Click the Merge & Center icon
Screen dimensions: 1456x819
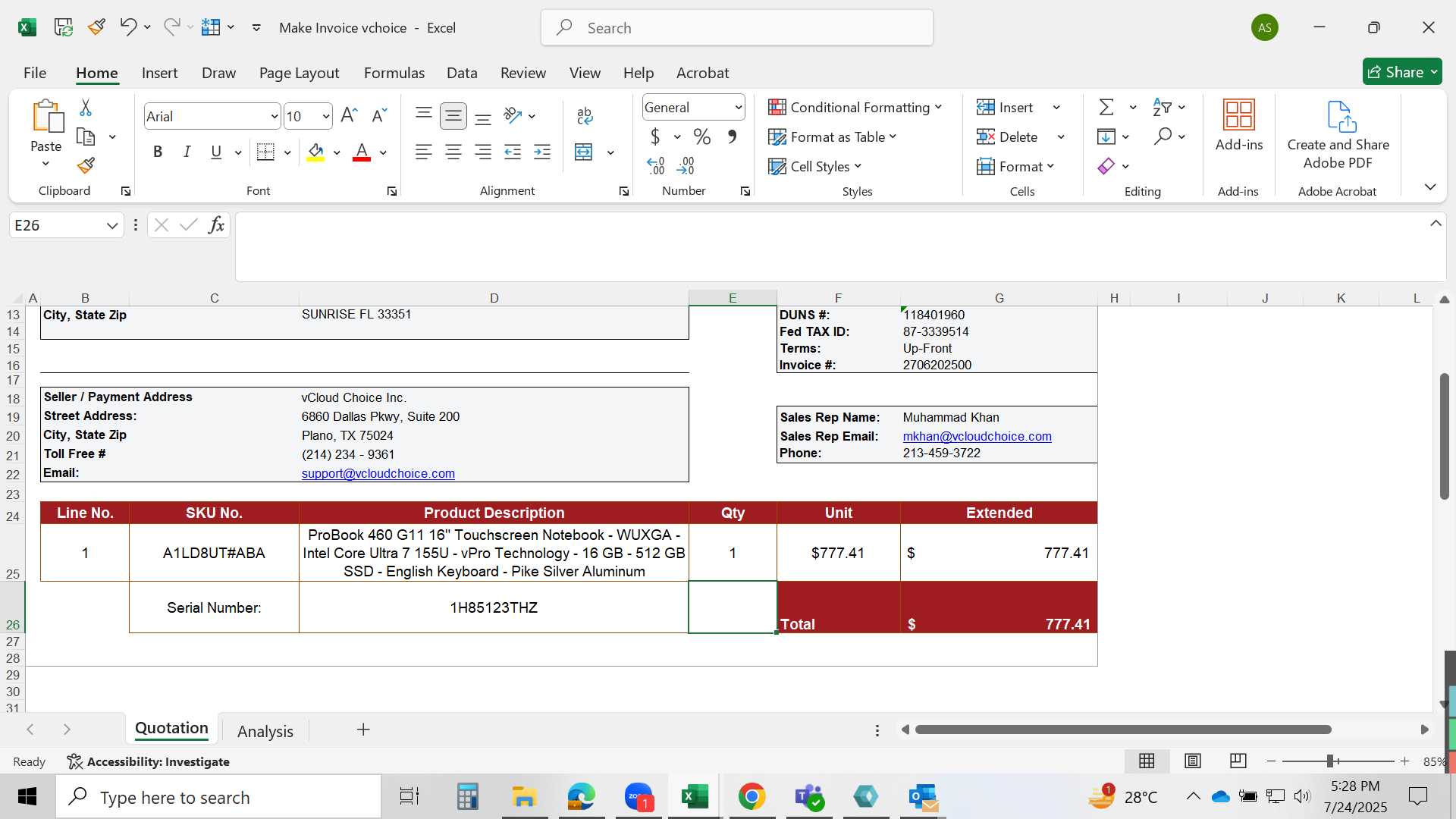[x=583, y=152]
